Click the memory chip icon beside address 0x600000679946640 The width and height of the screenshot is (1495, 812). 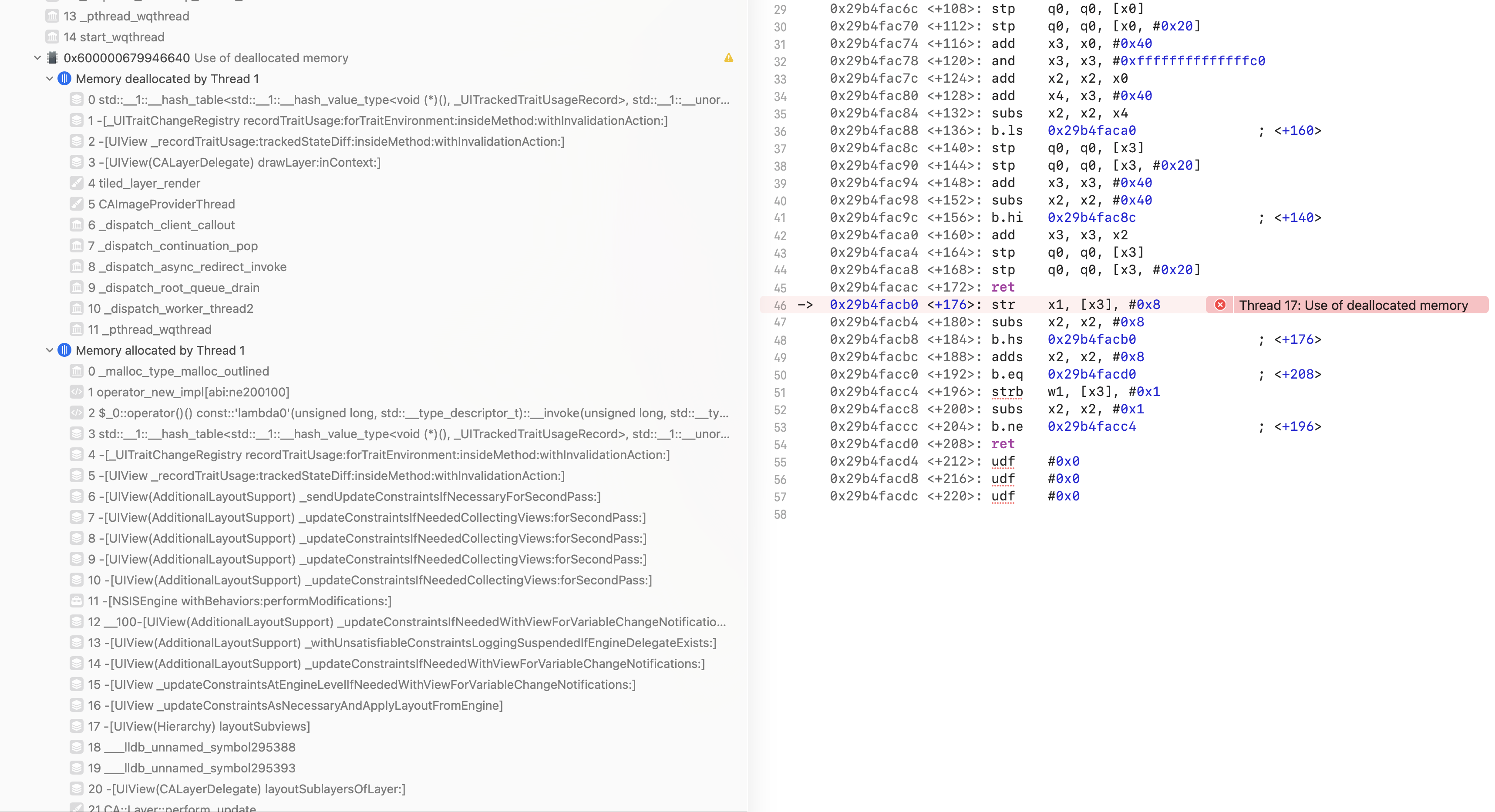point(52,58)
